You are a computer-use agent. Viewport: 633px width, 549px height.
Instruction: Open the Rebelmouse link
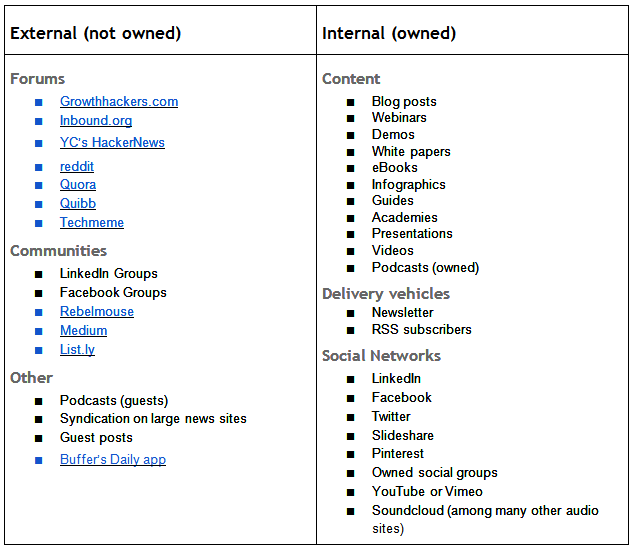pyautogui.click(x=97, y=312)
